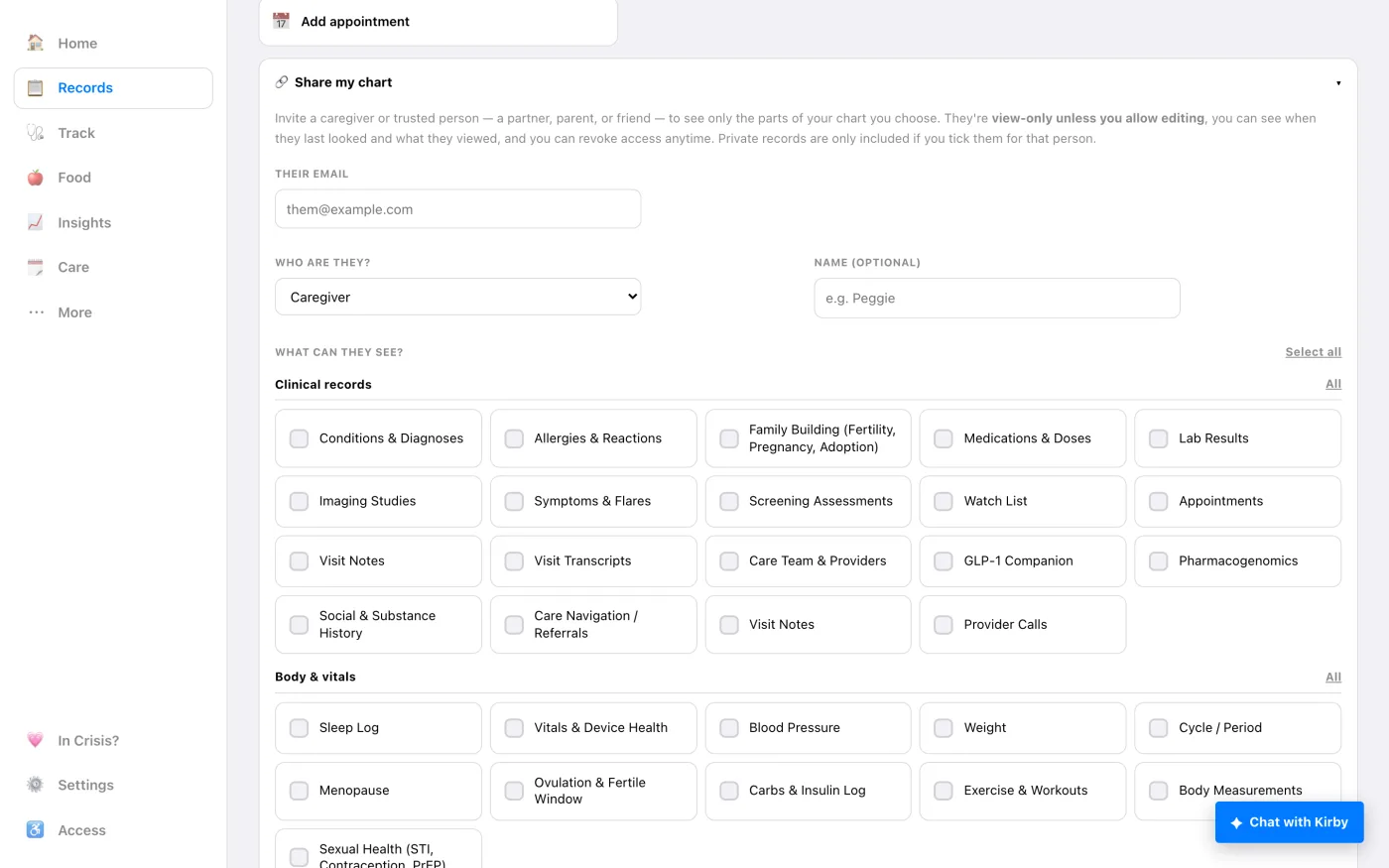This screenshot has width=1389, height=868.
Task: Check the Medications & Doses checkbox
Action: pyautogui.click(x=944, y=438)
